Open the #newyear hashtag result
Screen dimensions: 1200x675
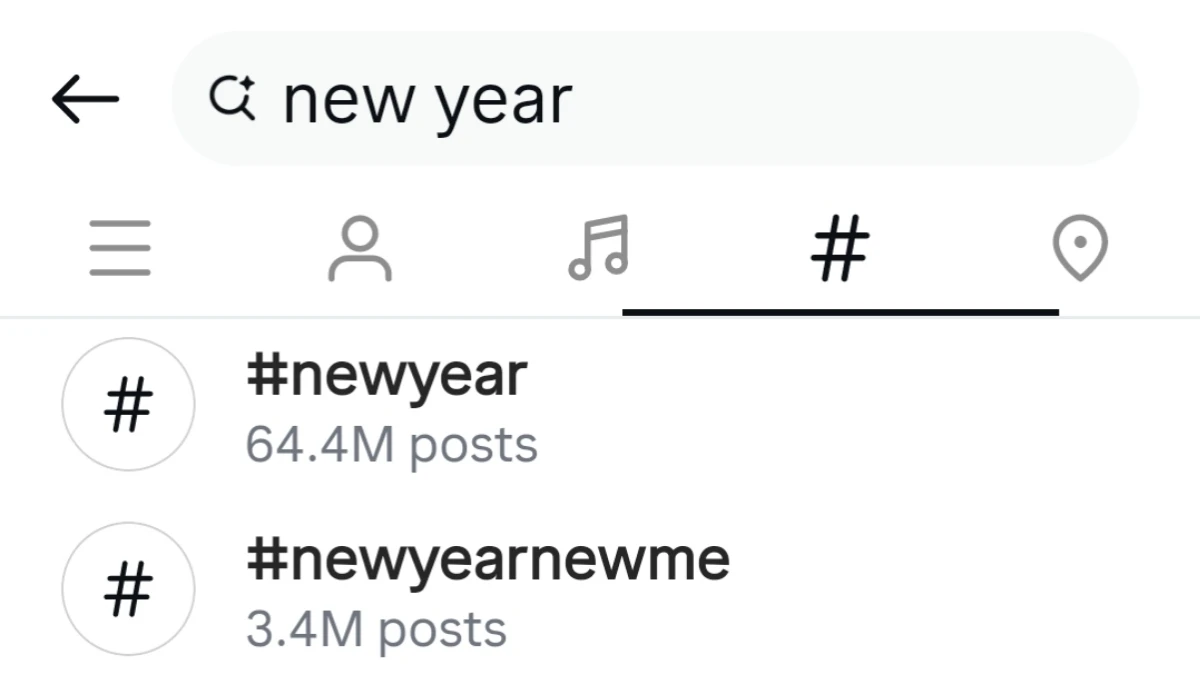pos(388,376)
